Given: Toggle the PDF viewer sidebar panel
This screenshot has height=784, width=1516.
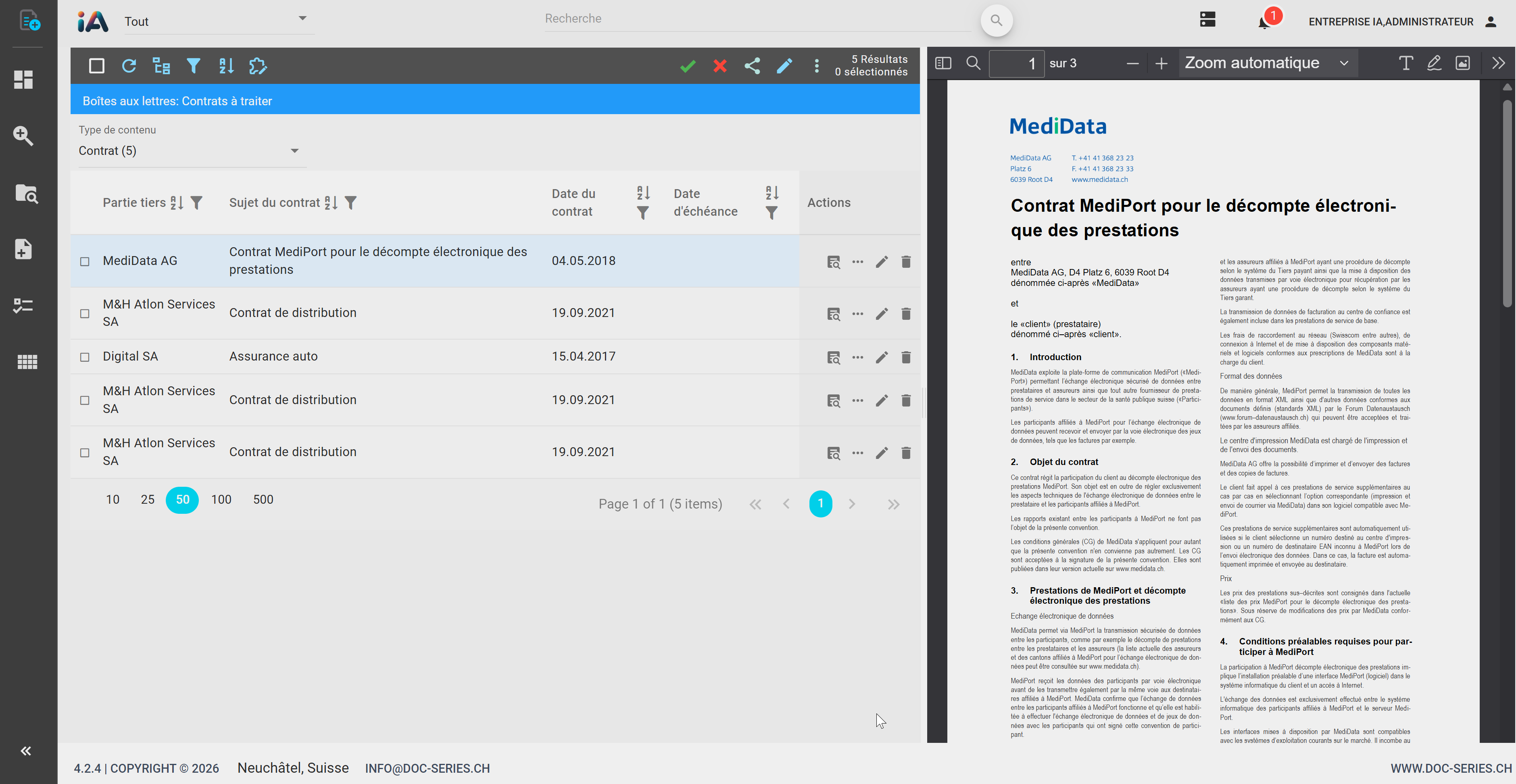Looking at the screenshot, I should (x=943, y=63).
